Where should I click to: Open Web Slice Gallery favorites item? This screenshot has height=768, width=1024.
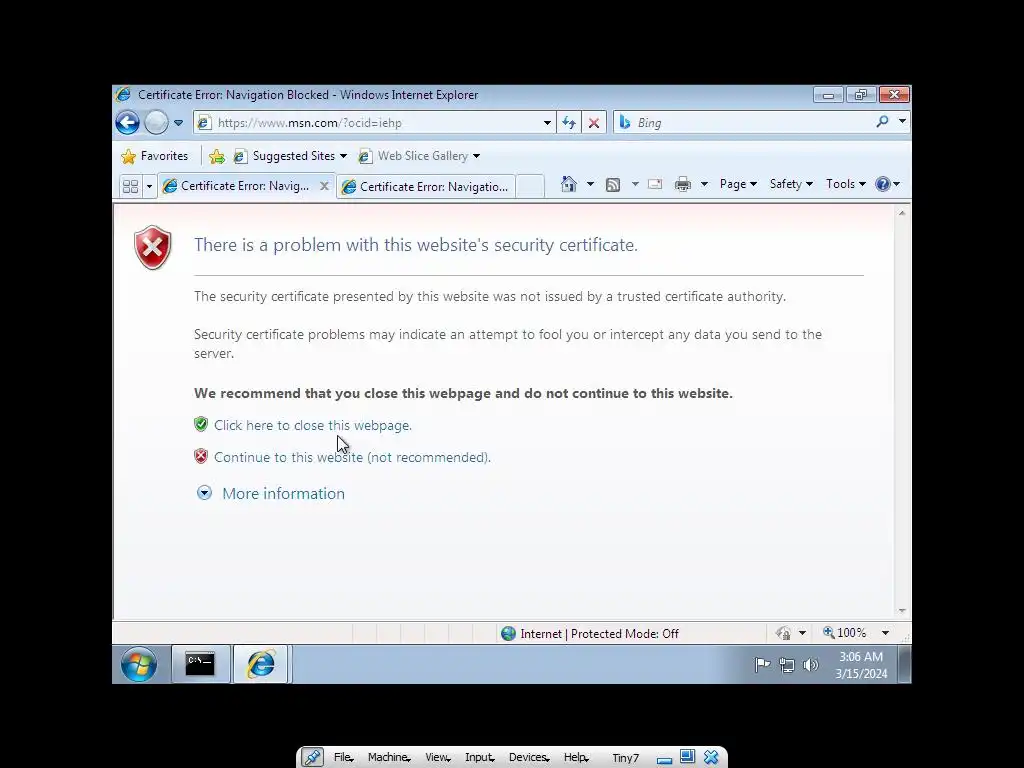[419, 156]
